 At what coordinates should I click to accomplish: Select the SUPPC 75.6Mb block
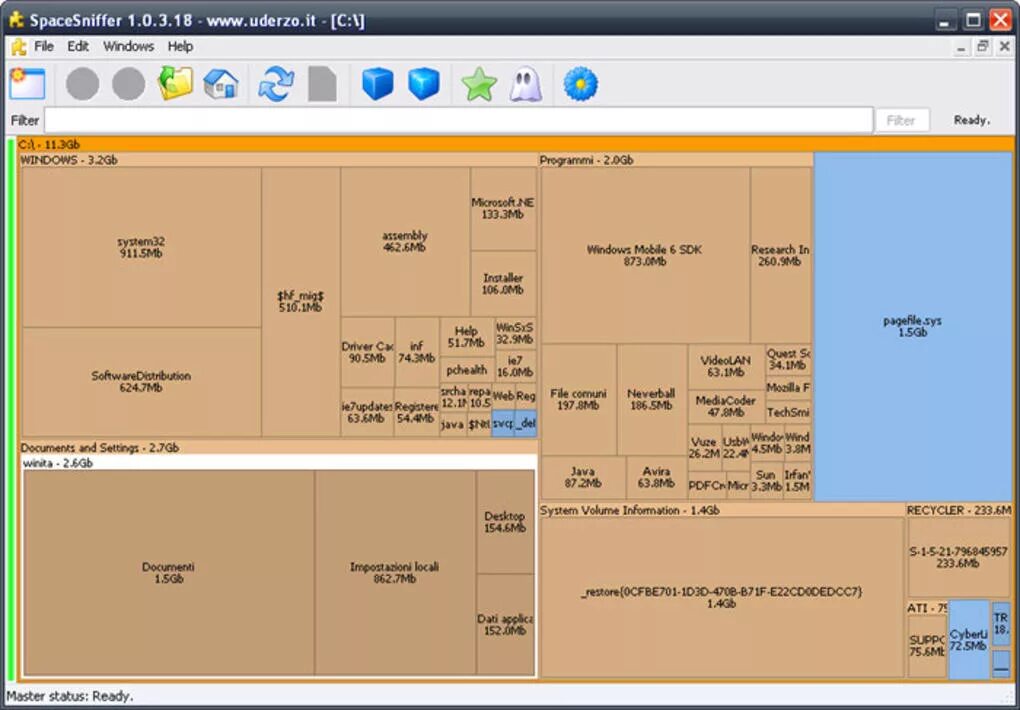927,646
